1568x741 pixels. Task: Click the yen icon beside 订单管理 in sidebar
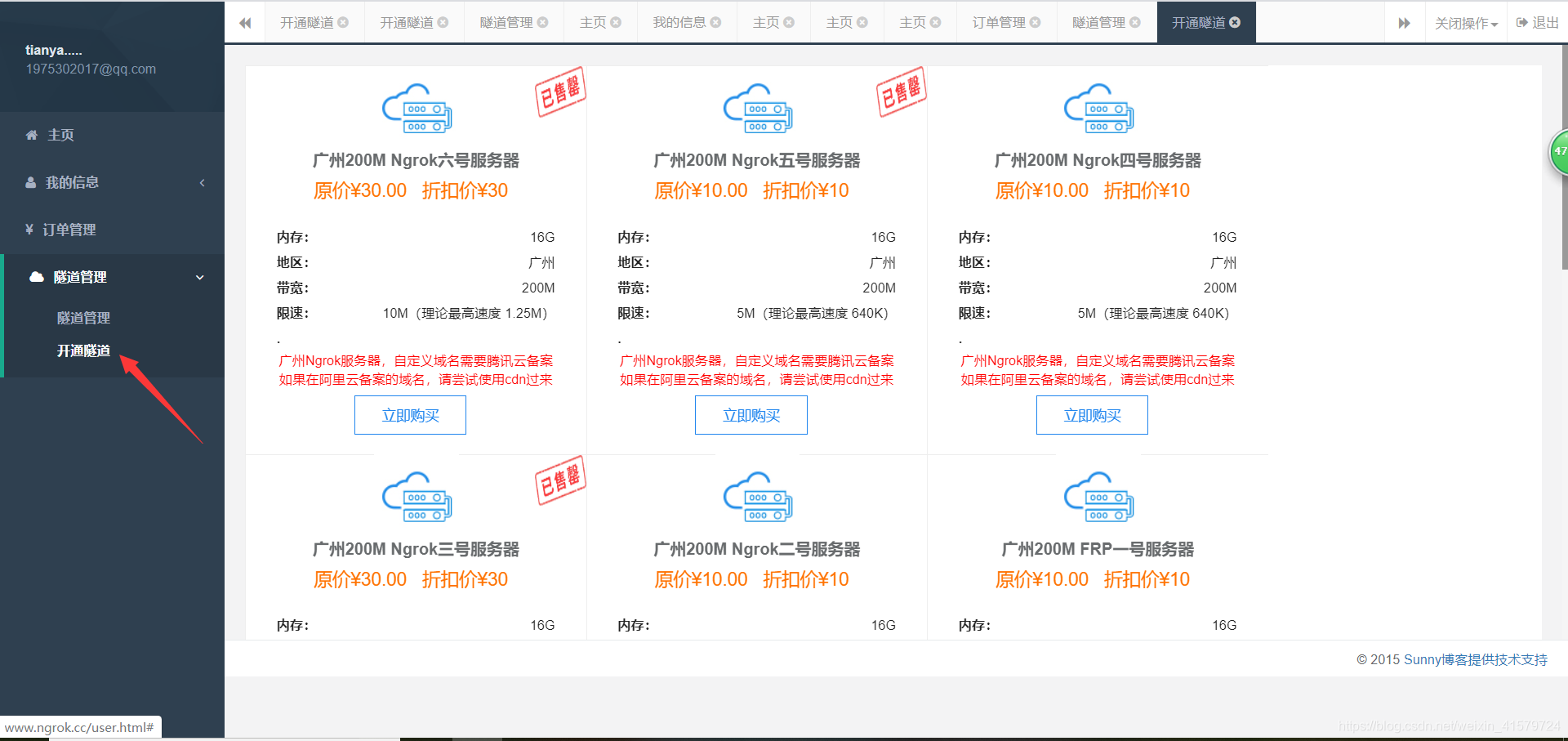point(29,230)
